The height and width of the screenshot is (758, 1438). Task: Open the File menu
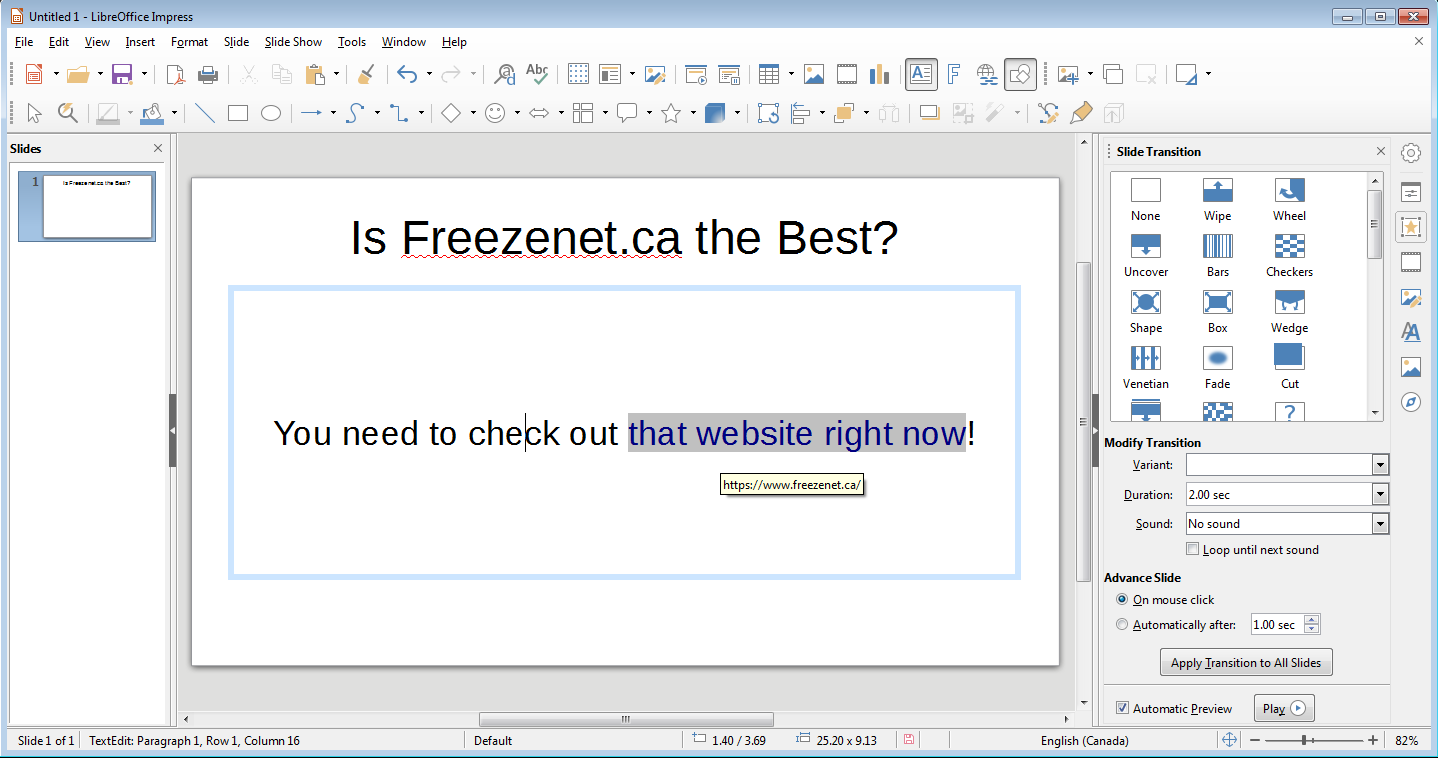(24, 42)
